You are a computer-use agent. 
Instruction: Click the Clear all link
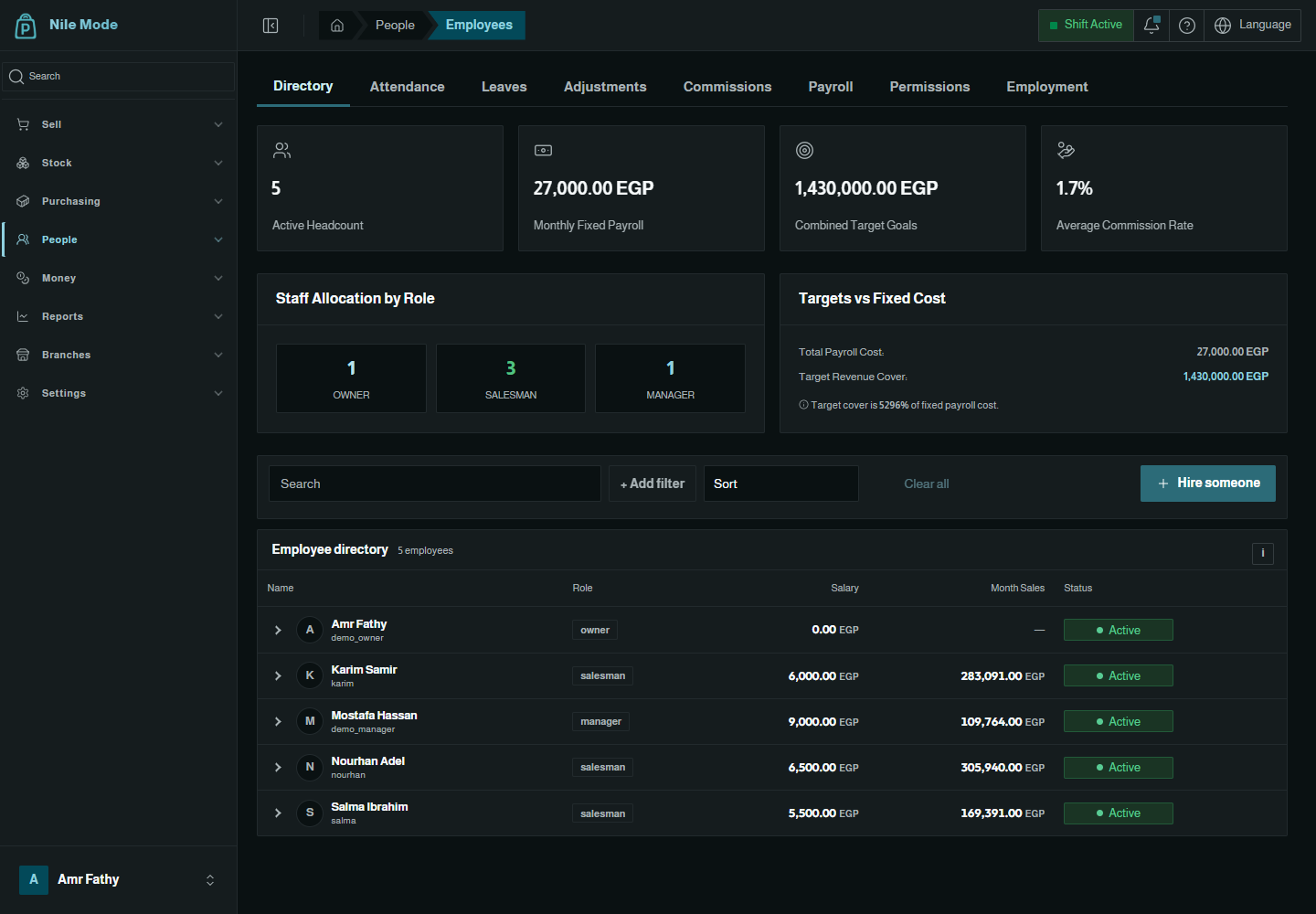click(x=927, y=484)
